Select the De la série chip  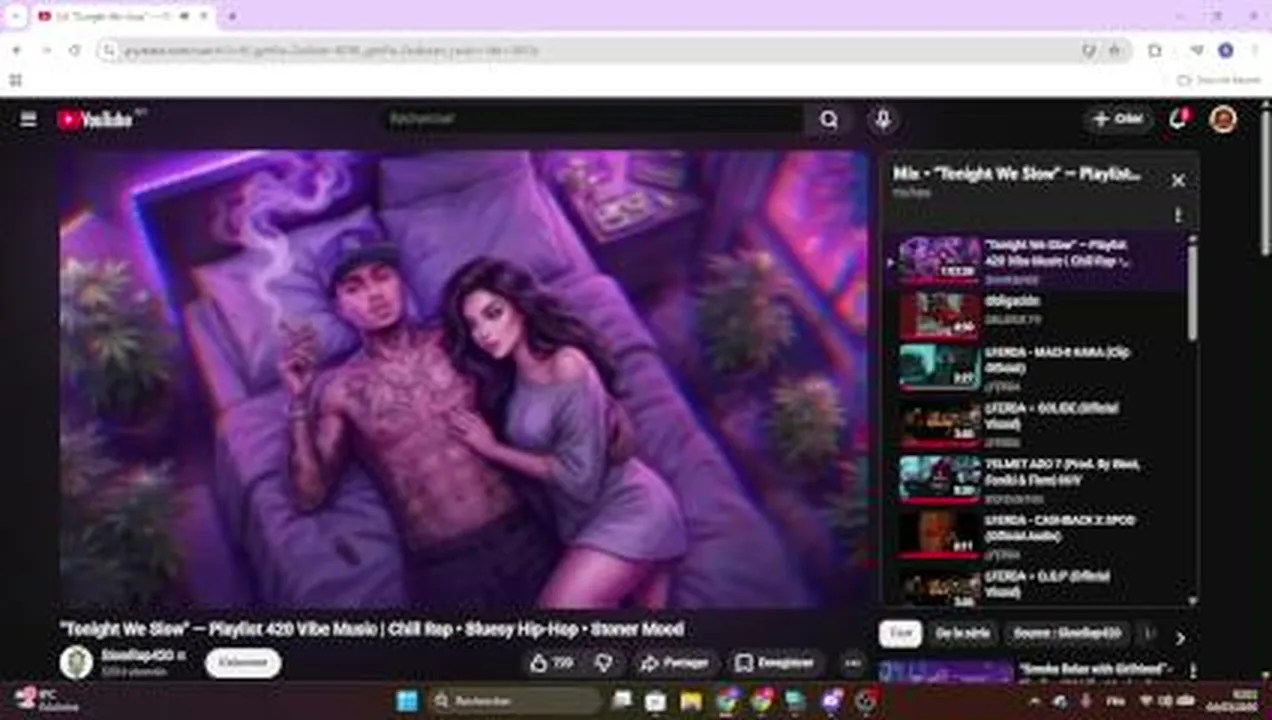point(962,634)
